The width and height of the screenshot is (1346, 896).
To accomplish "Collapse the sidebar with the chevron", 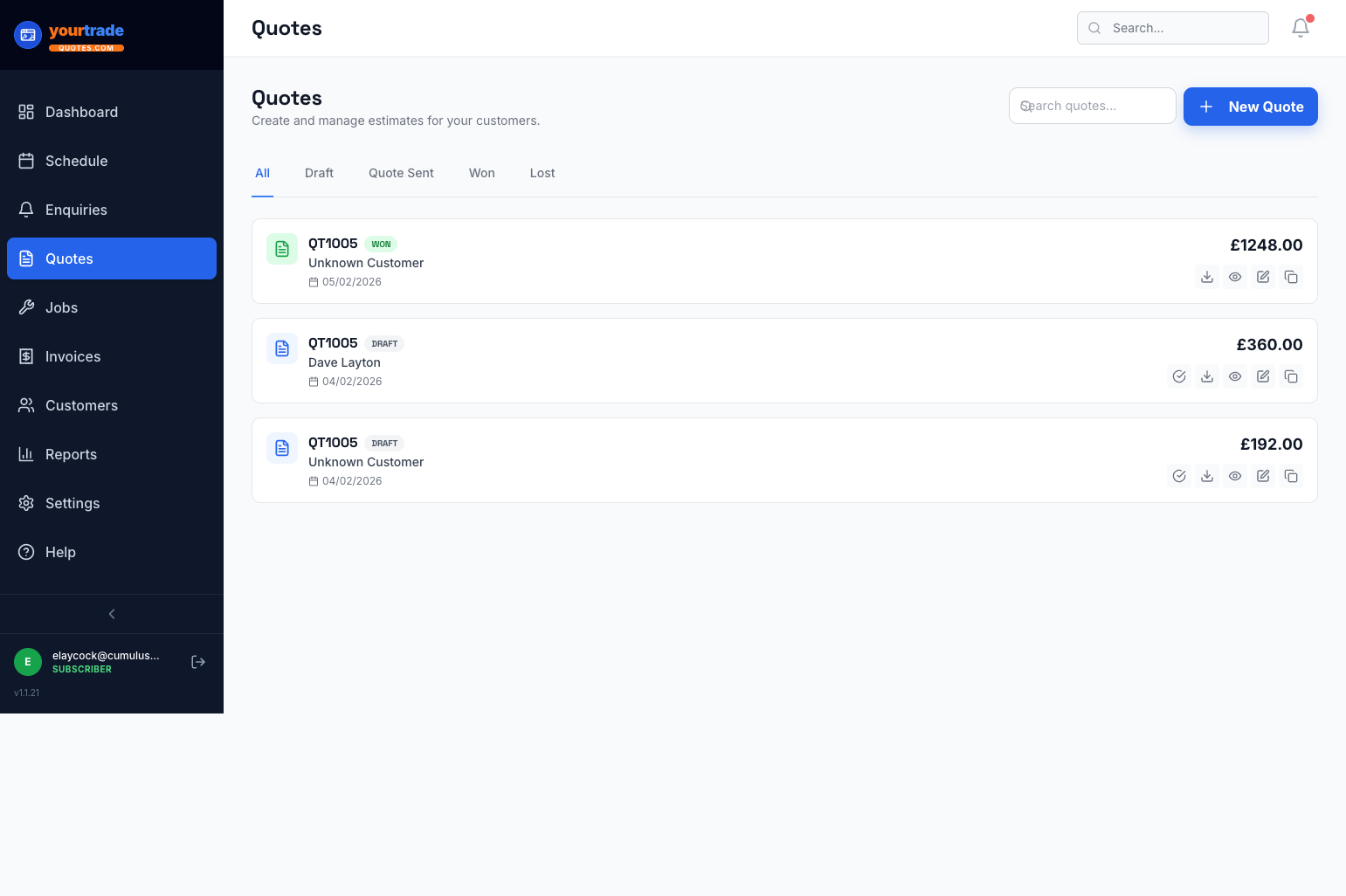I will pos(112,614).
